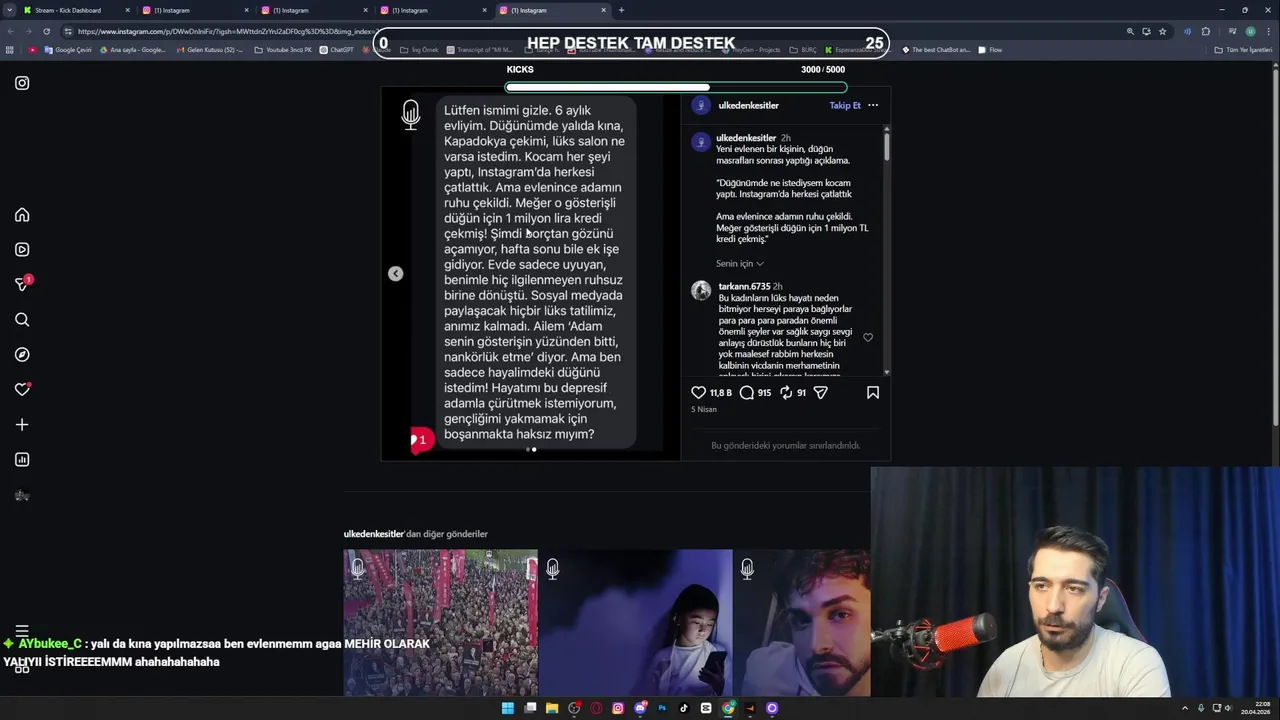Viewport: 1280px width, 720px height.
Task: Go to previous slide arrow on post
Action: (x=396, y=274)
